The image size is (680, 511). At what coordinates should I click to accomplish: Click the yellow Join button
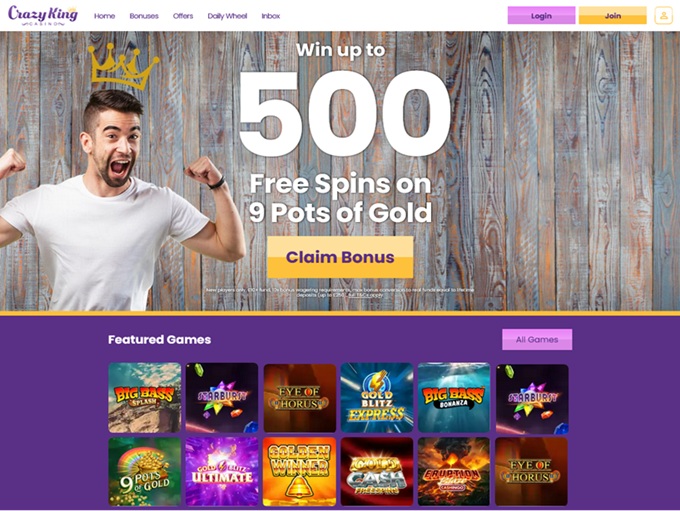(612, 16)
